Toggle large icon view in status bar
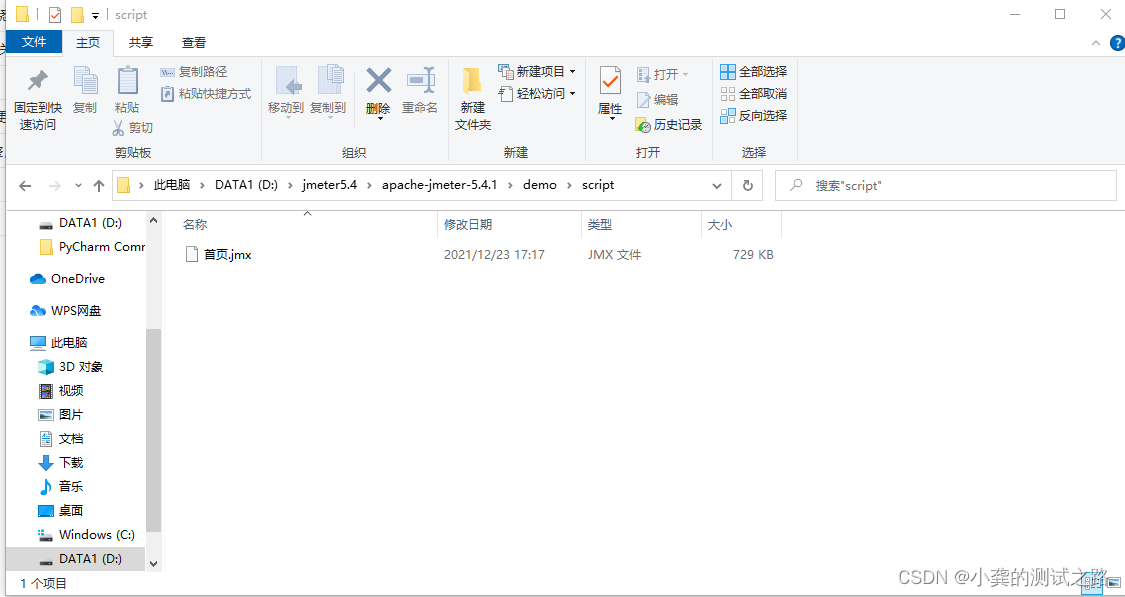Viewport: 1125px width, 597px height. point(1113,583)
